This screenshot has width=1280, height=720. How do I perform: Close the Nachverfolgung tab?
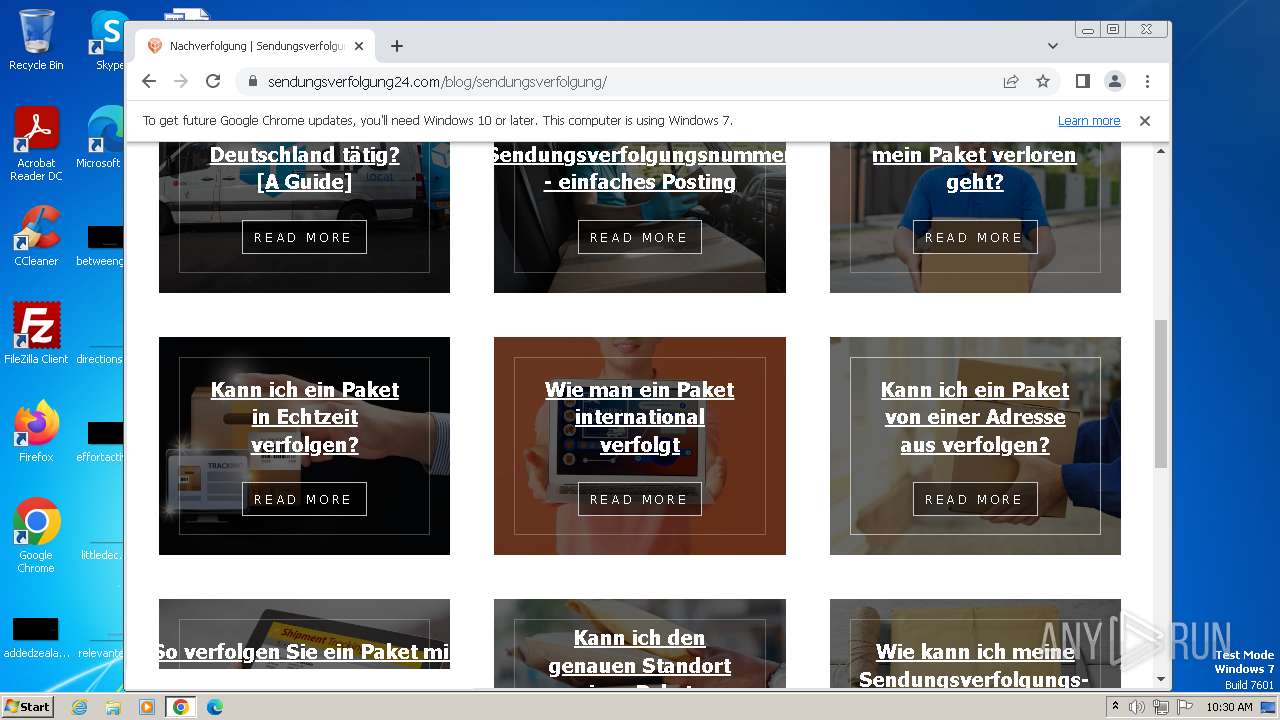pyautogui.click(x=360, y=46)
